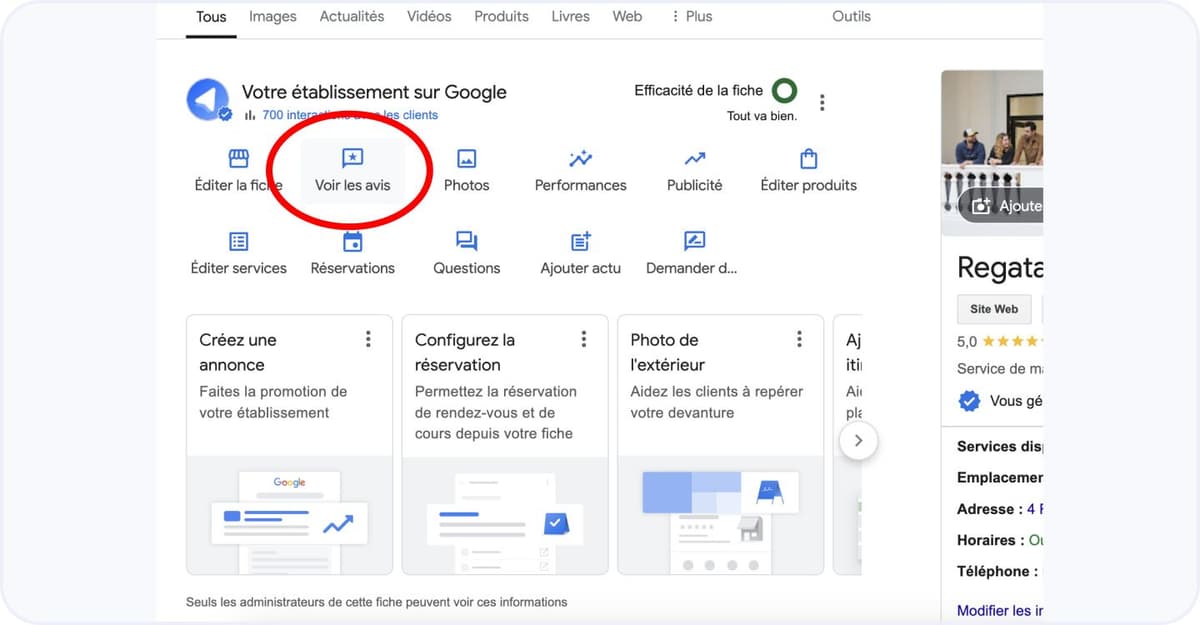1200x625 pixels.
Task: Expand the Plus search filter menu
Action: click(x=691, y=16)
